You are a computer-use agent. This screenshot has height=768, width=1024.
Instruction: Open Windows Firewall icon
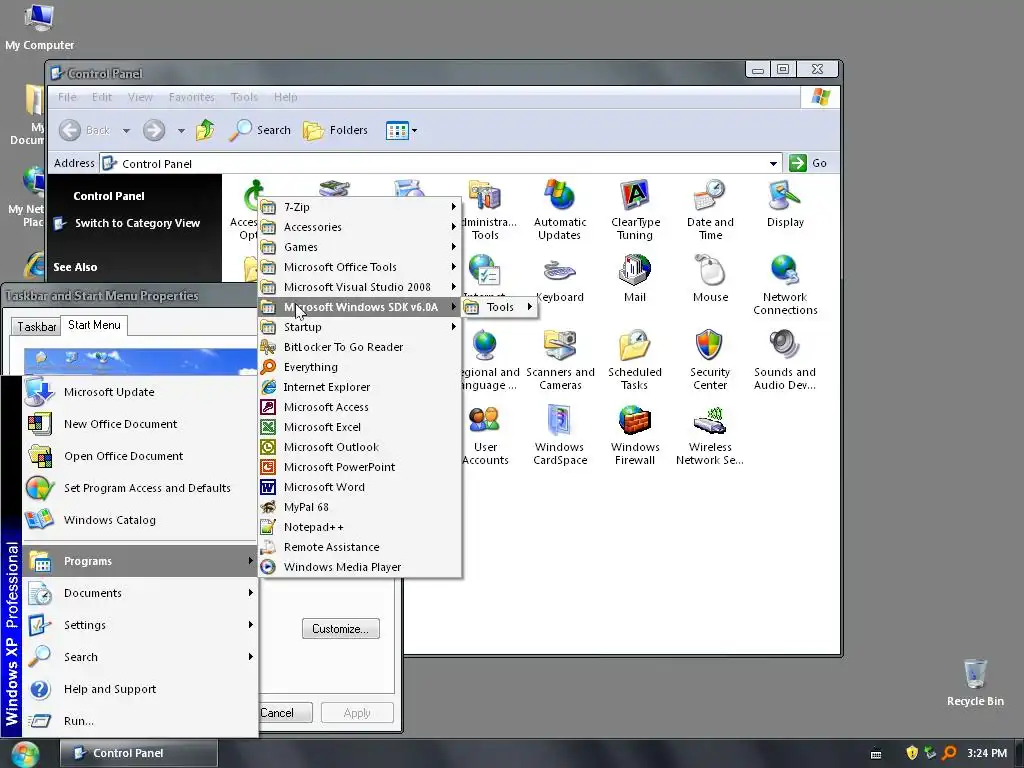click(635, 435)
